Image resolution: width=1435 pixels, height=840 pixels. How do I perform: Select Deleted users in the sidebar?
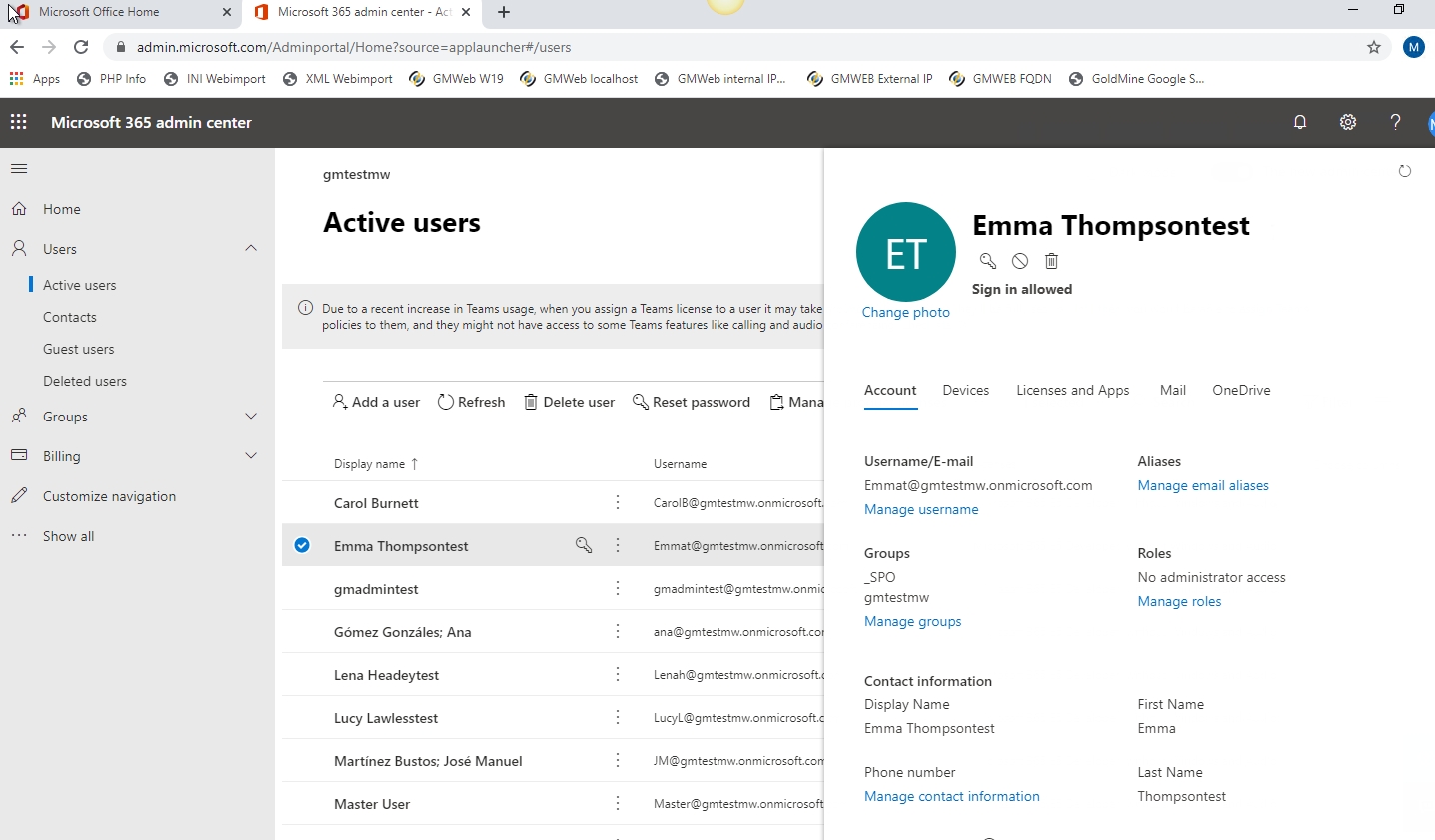coord(85,381)
